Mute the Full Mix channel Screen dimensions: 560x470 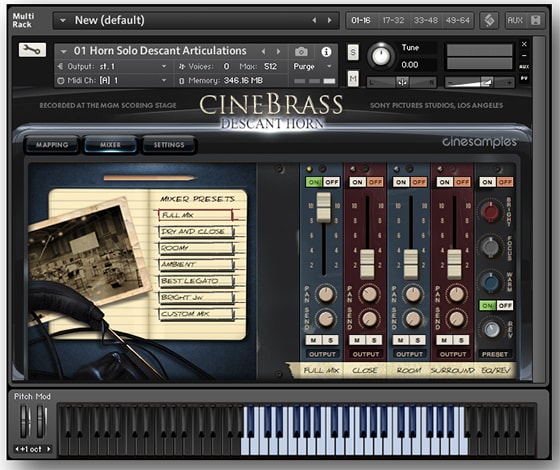coord(314,340)
